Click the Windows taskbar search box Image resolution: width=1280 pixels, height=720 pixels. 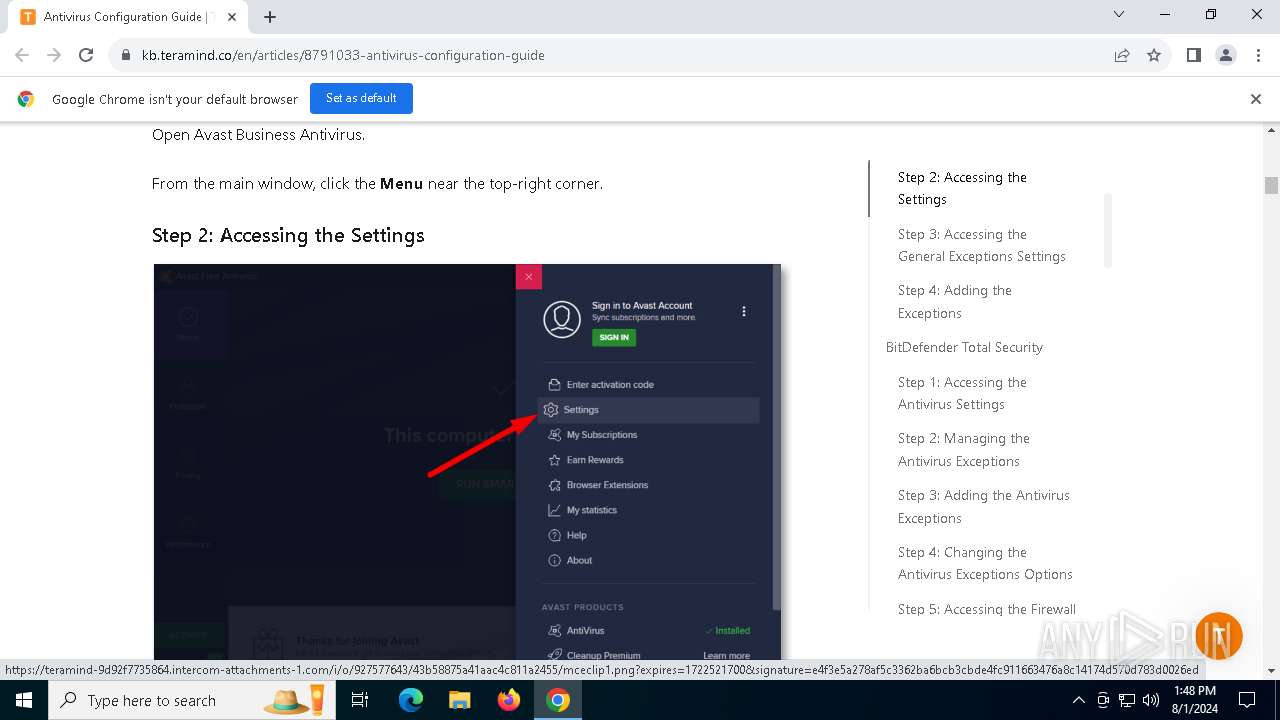[x=193, y=700]
